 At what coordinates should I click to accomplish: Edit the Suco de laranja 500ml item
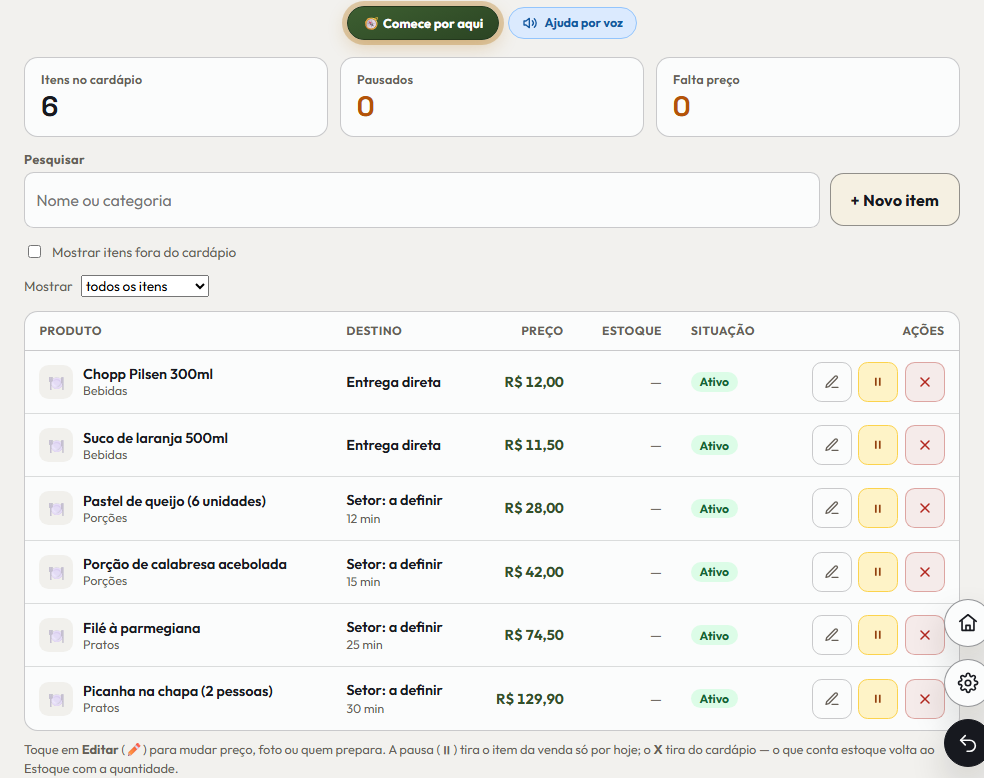(832, 445)
